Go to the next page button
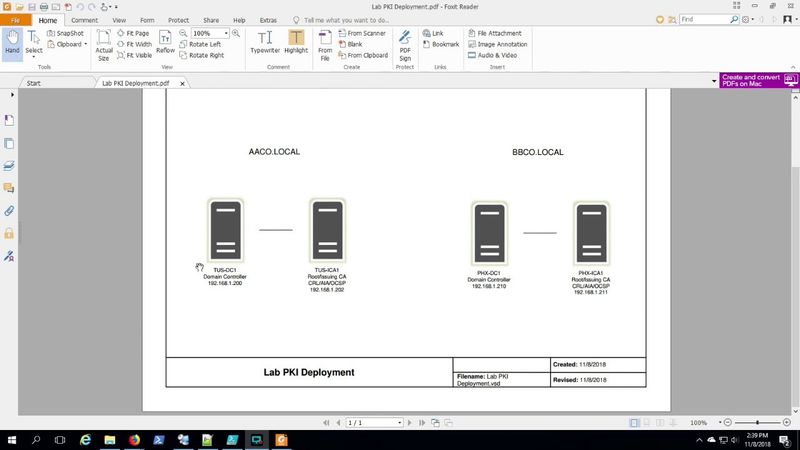The height and width of the screenshot is (450, 800). 409,422
